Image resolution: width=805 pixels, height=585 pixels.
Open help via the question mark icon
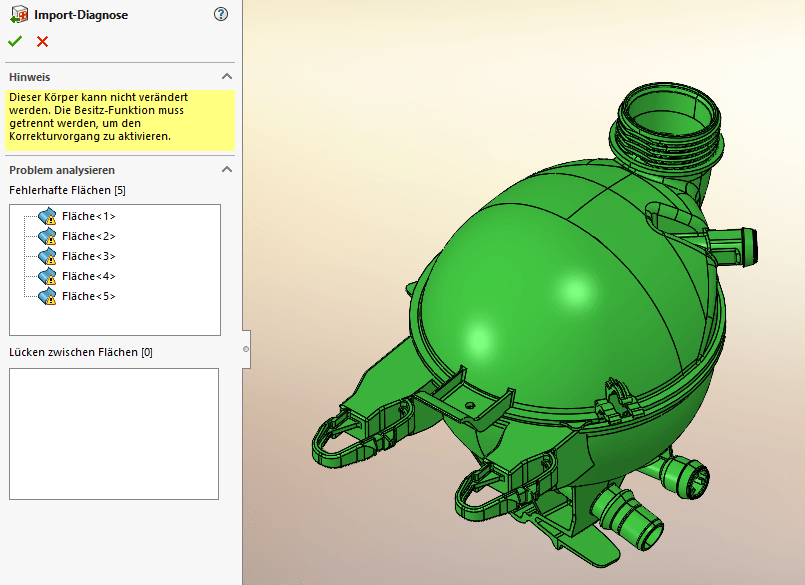coord(221,14)
